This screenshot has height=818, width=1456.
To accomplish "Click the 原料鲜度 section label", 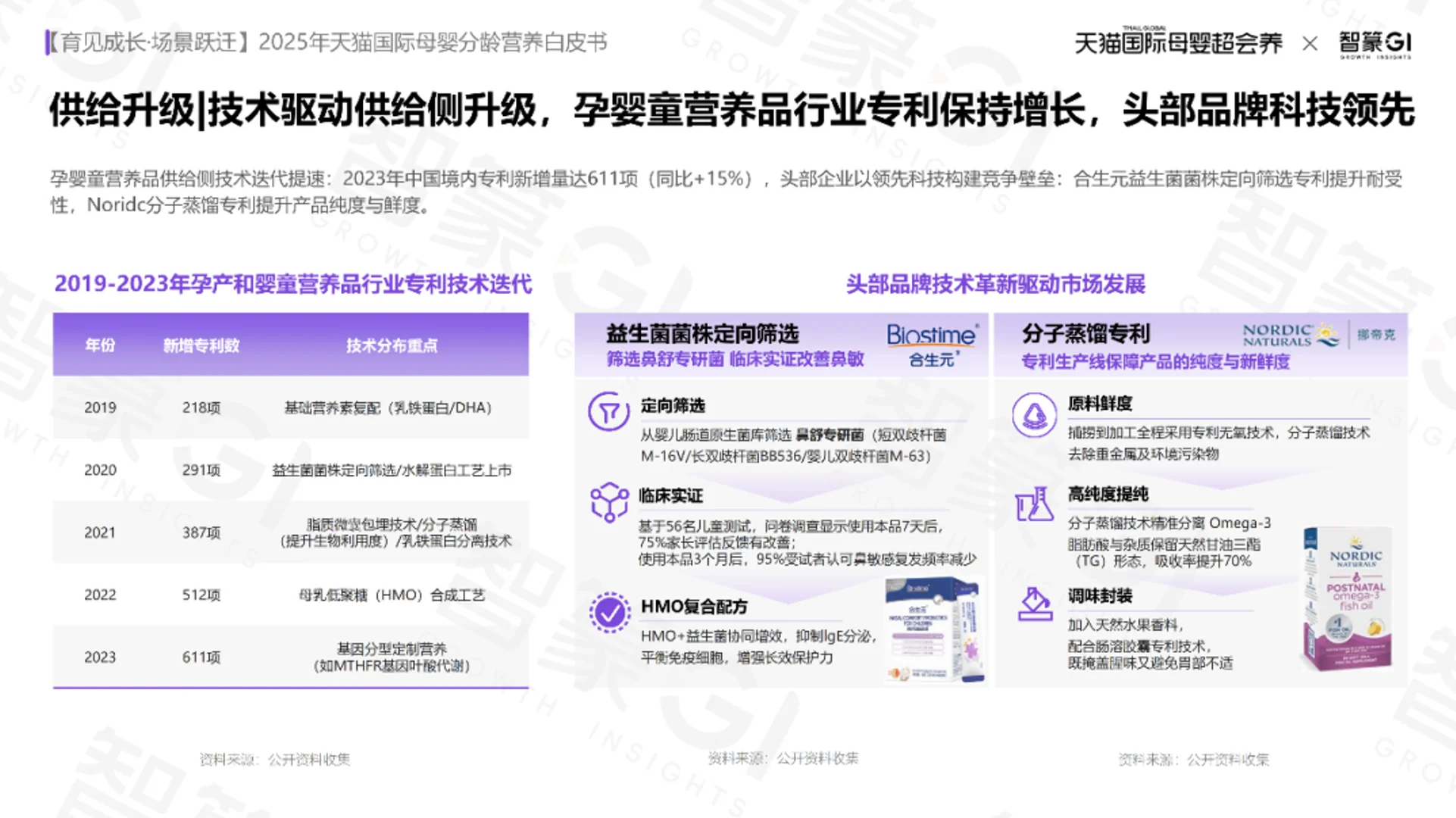I will 1100,403.
